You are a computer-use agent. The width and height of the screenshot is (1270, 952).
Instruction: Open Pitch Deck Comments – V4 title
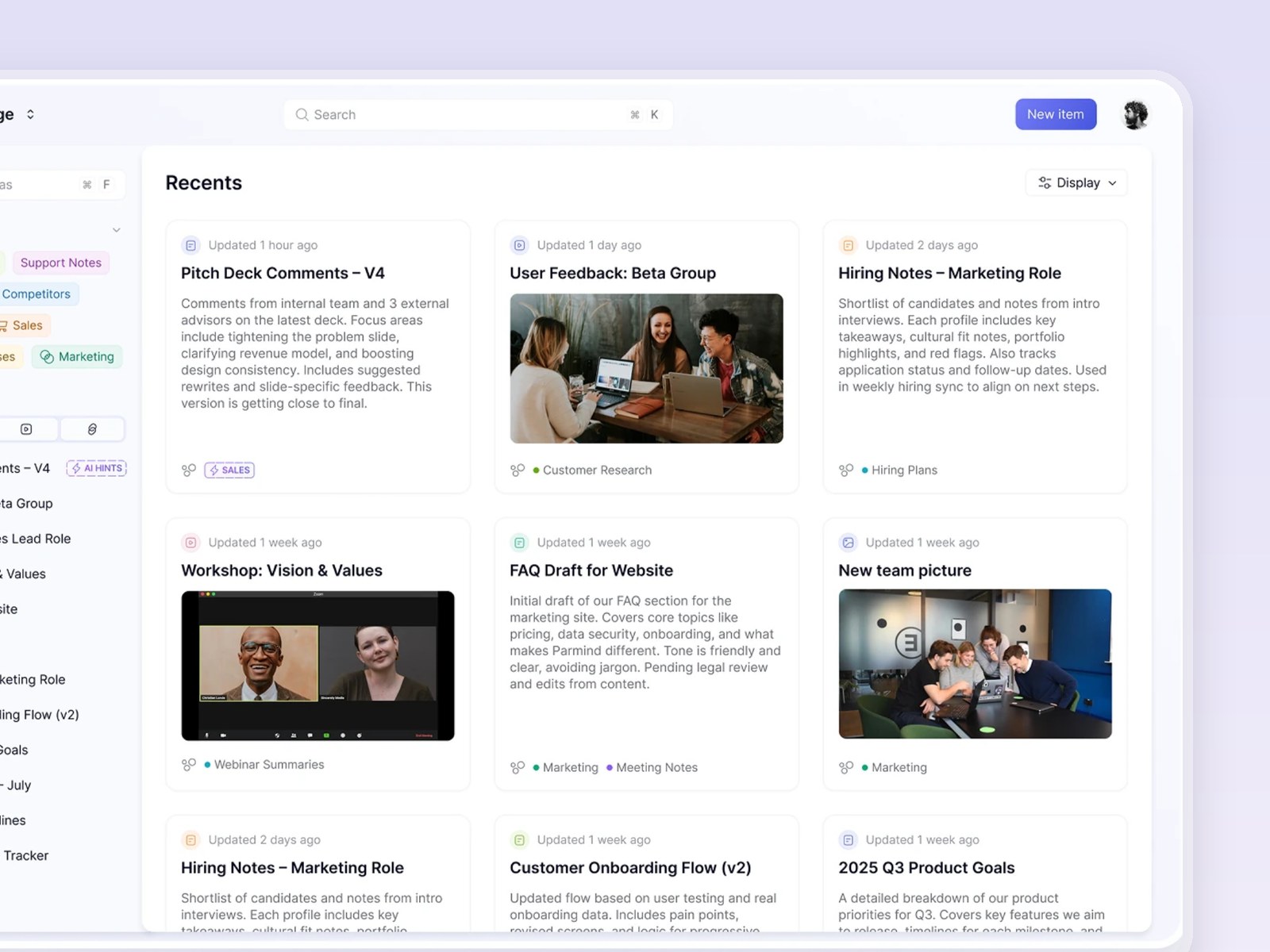tap(283, 273)
